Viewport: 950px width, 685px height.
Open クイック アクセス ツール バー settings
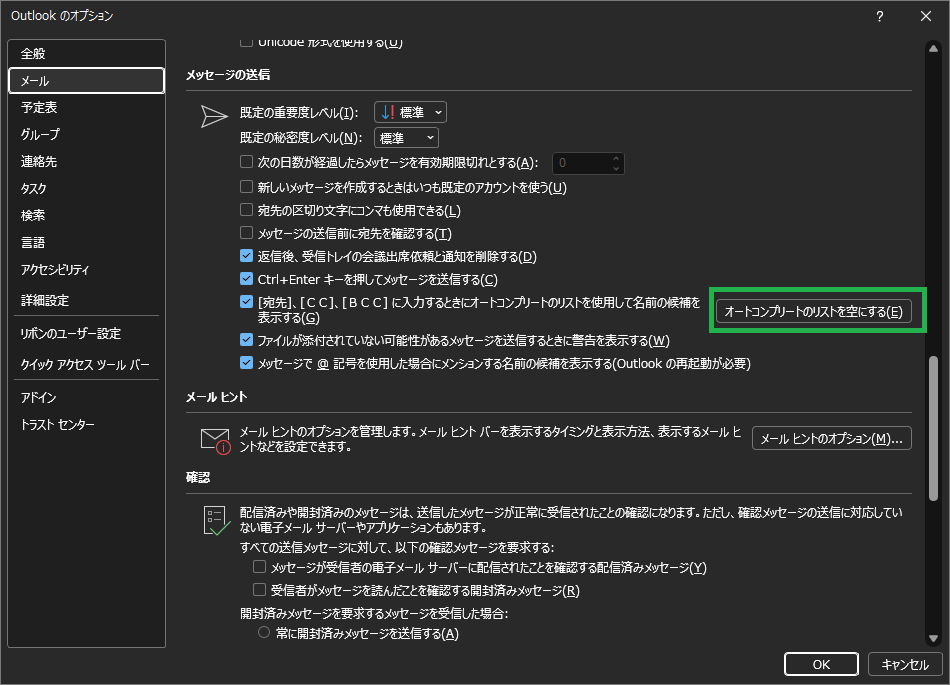tap(87, 365)
